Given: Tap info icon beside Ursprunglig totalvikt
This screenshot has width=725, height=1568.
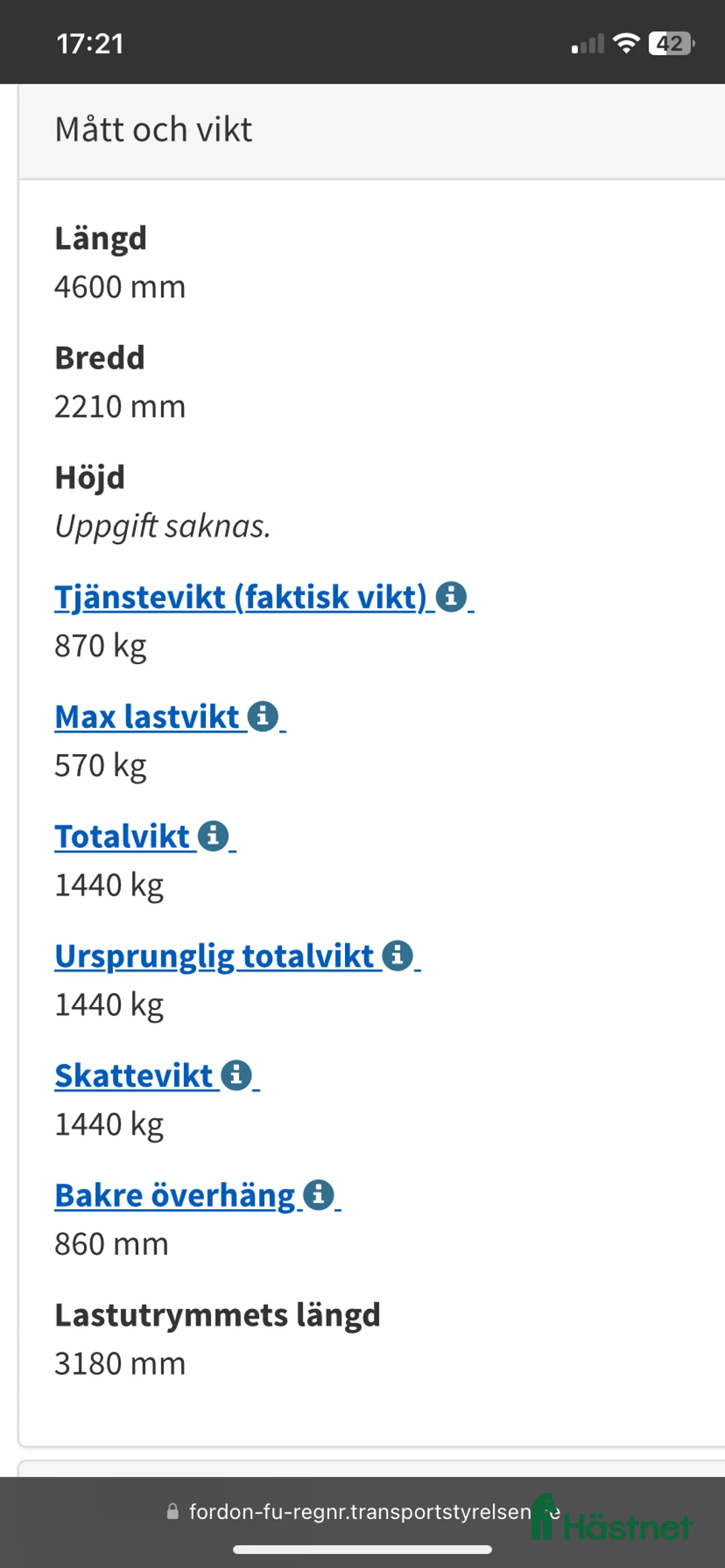Looking at the screenshot, I should coord(397,955).
